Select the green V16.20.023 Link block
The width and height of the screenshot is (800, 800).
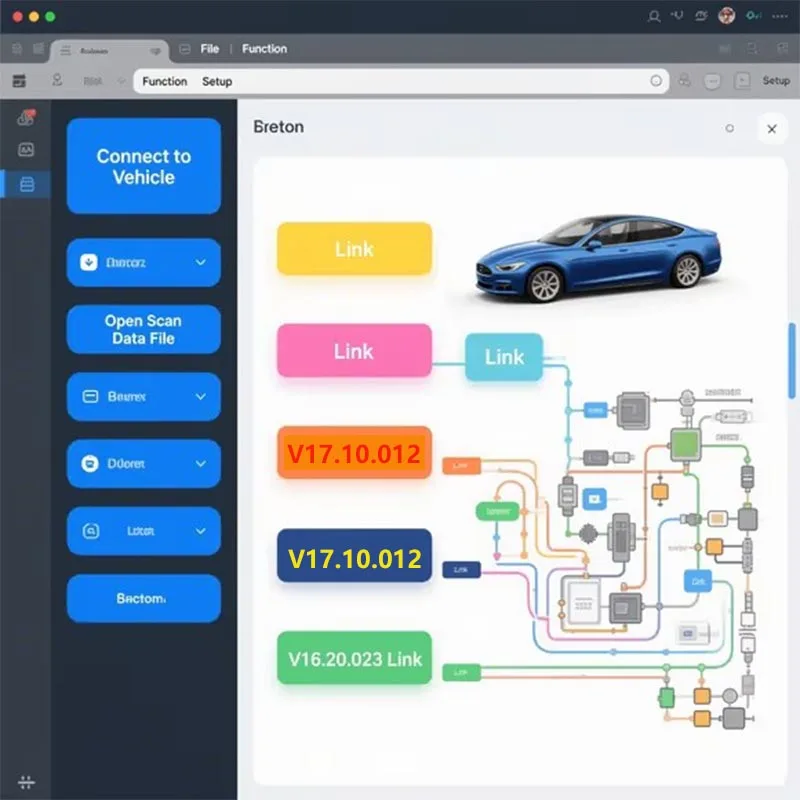(354, 659)
